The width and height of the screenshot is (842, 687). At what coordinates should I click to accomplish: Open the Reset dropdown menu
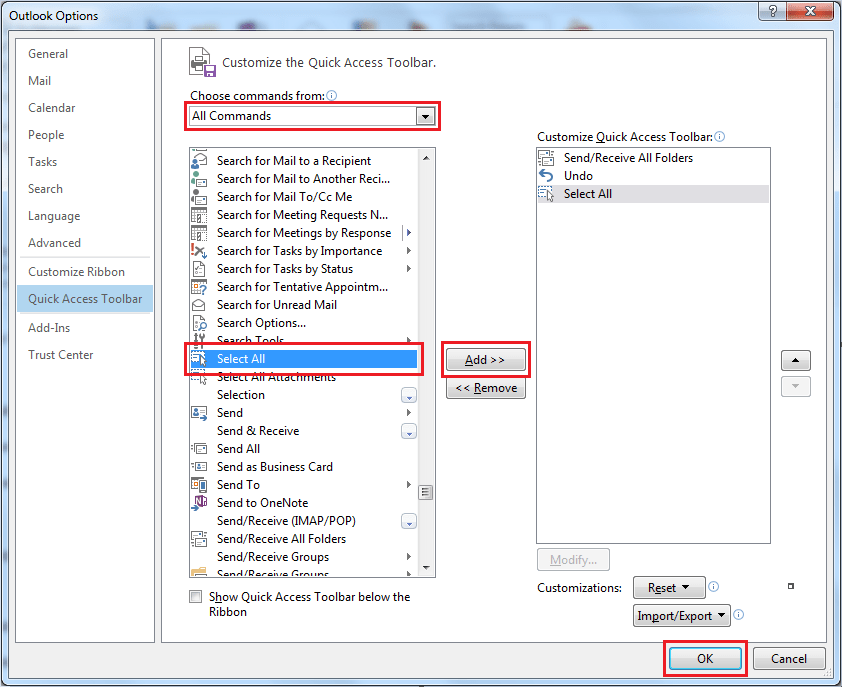(x=669, y=587)
